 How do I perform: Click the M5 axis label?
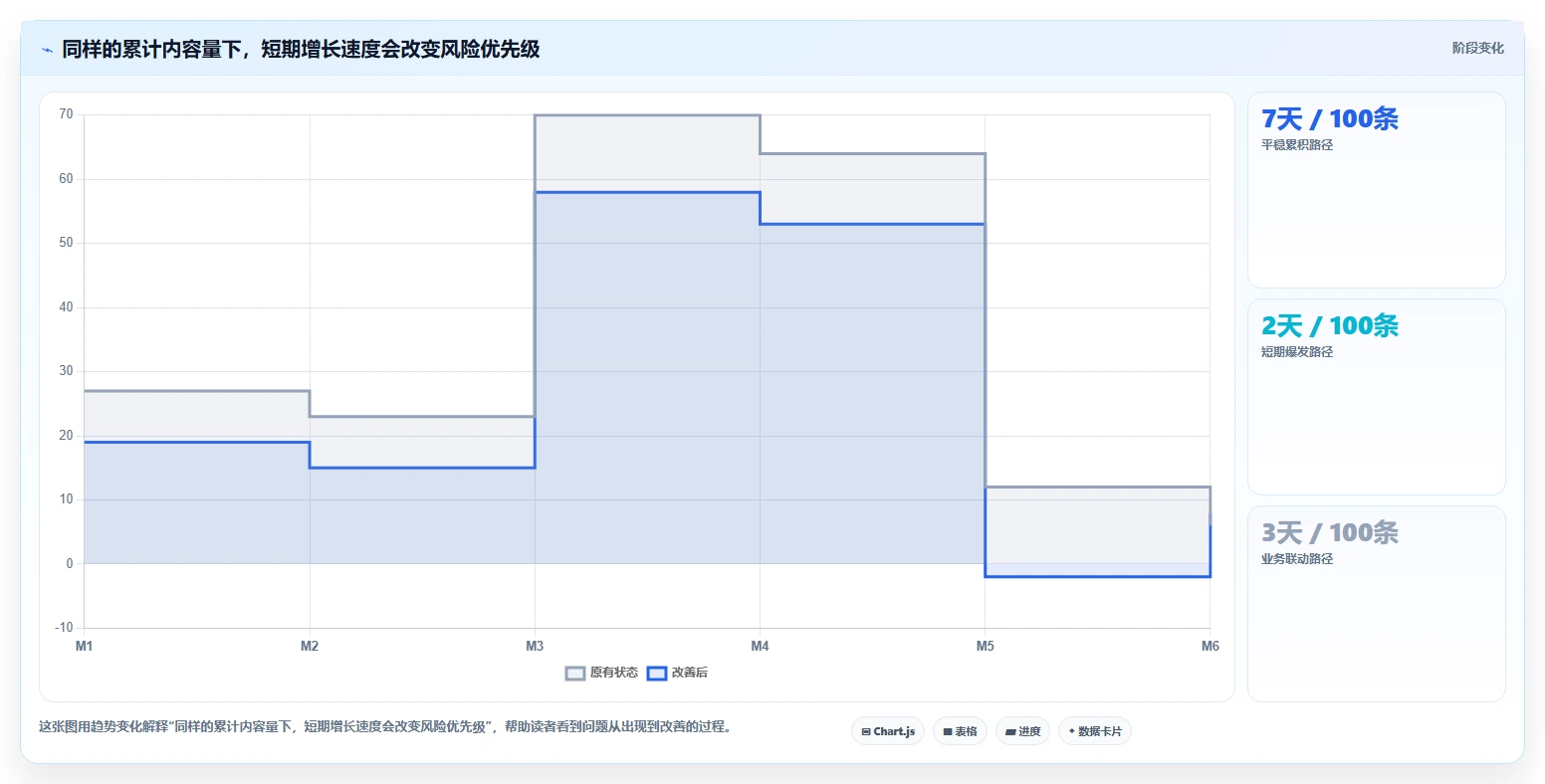(x=985, y=647)
